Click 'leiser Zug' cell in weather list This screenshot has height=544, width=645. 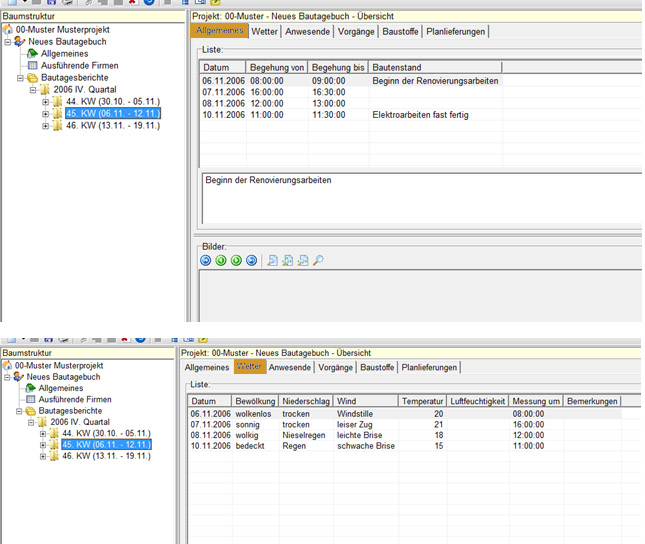pos(366,425)
